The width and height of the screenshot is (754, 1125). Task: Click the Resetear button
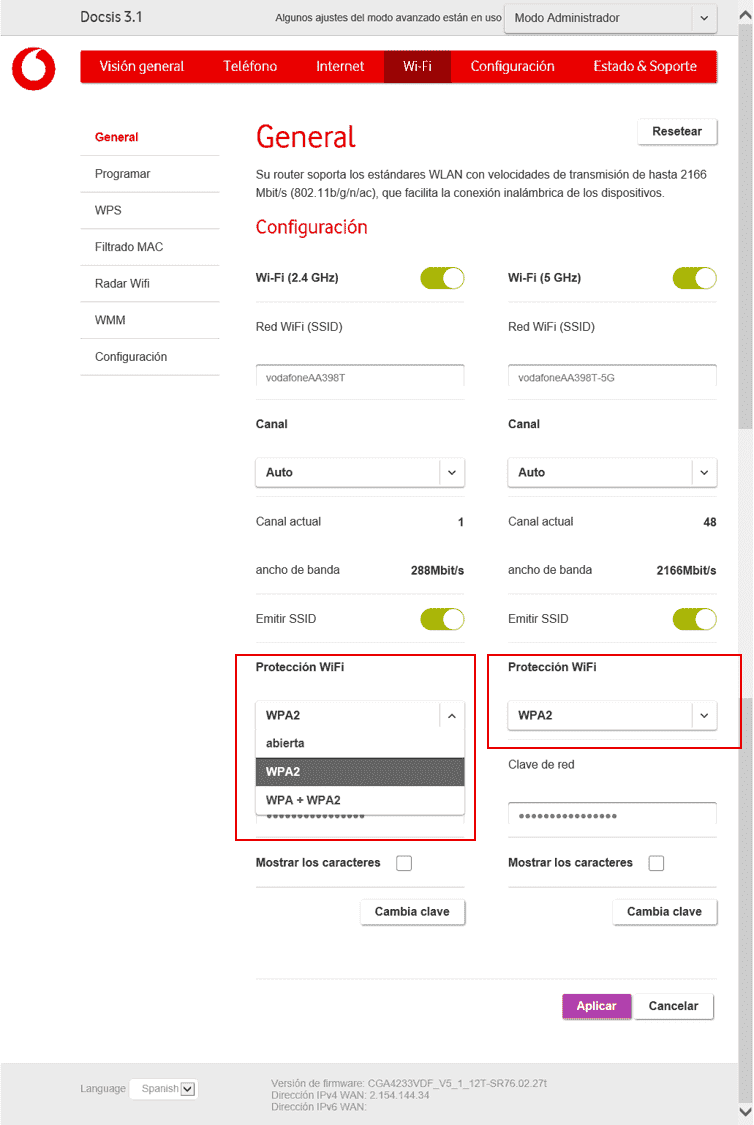[677, 131]
